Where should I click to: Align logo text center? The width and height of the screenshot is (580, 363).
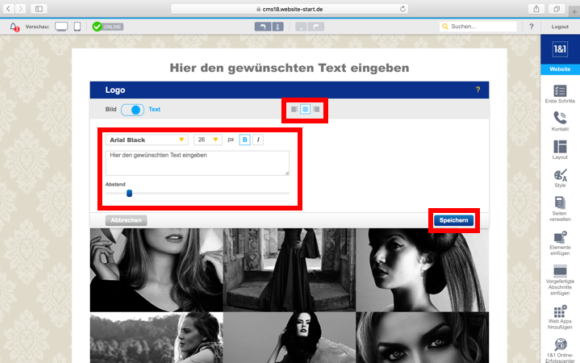(305, 109)
